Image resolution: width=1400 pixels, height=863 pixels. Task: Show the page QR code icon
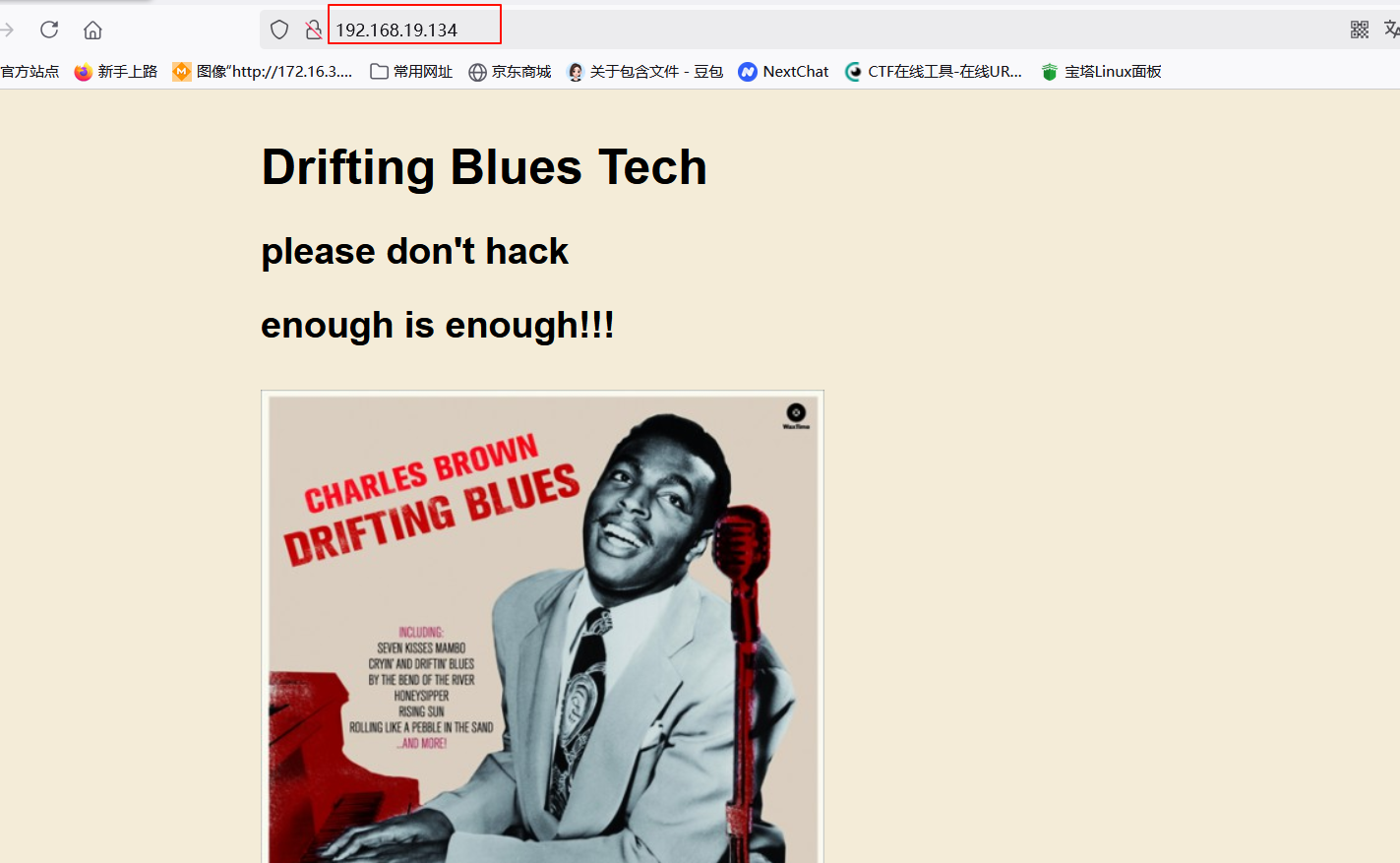click(x=1360, y=30)
